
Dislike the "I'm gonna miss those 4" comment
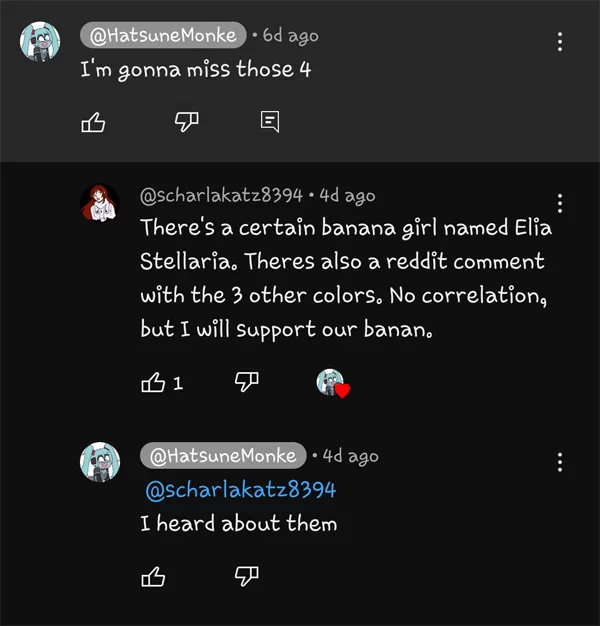[186, 122]
